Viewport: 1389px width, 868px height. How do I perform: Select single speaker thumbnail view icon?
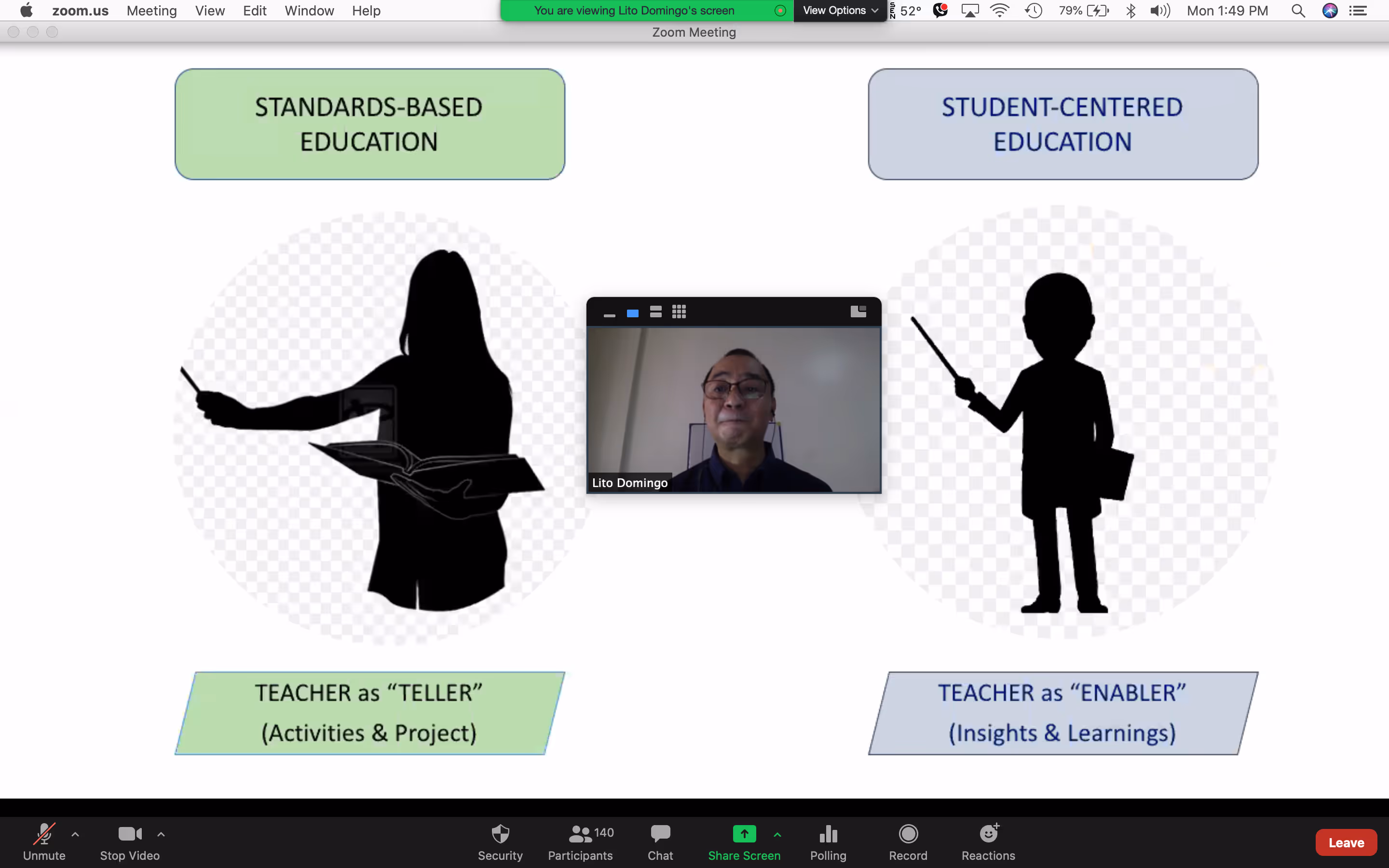pos(632,313)
